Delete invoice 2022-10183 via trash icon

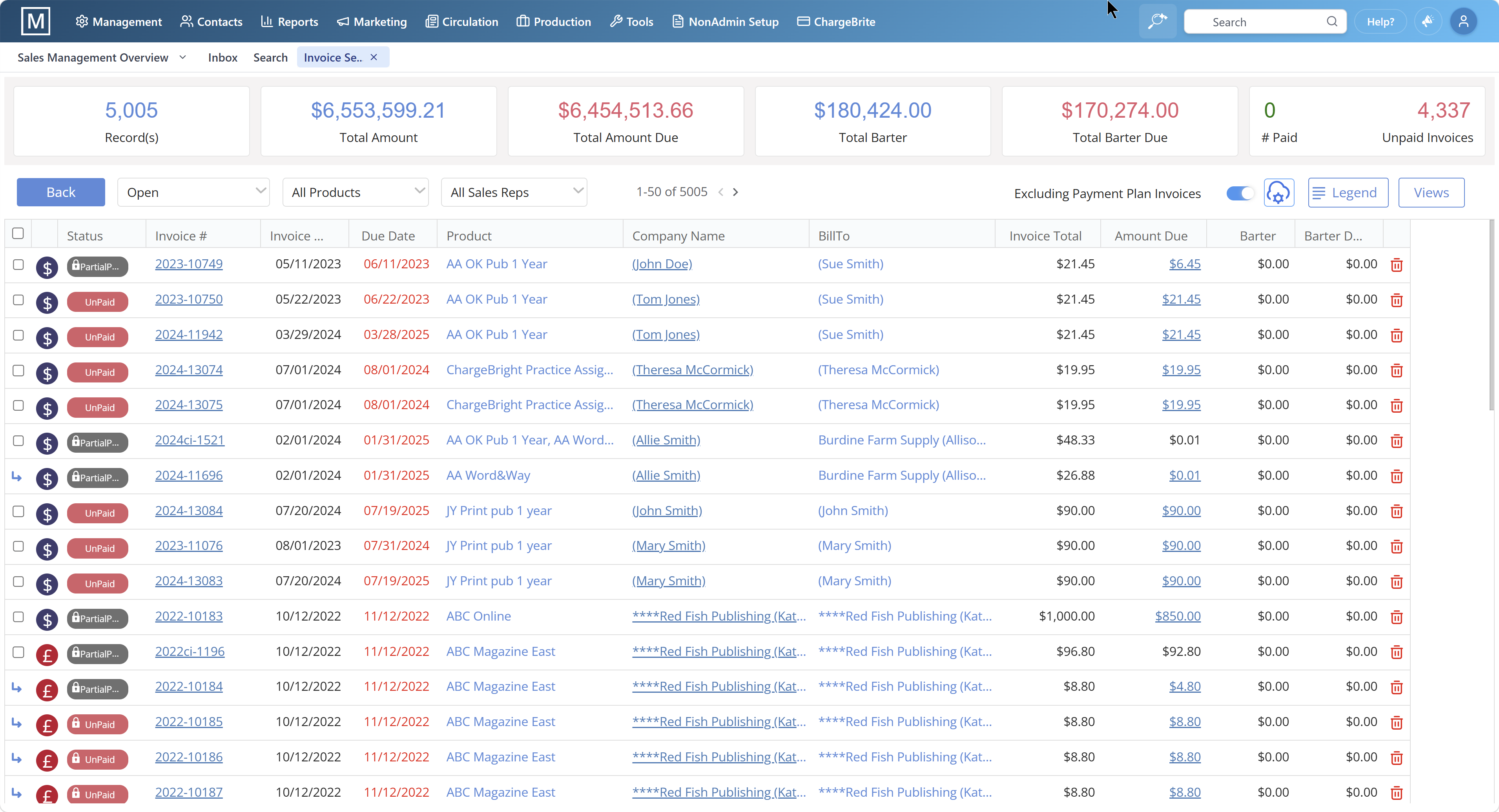[1396, 617]
